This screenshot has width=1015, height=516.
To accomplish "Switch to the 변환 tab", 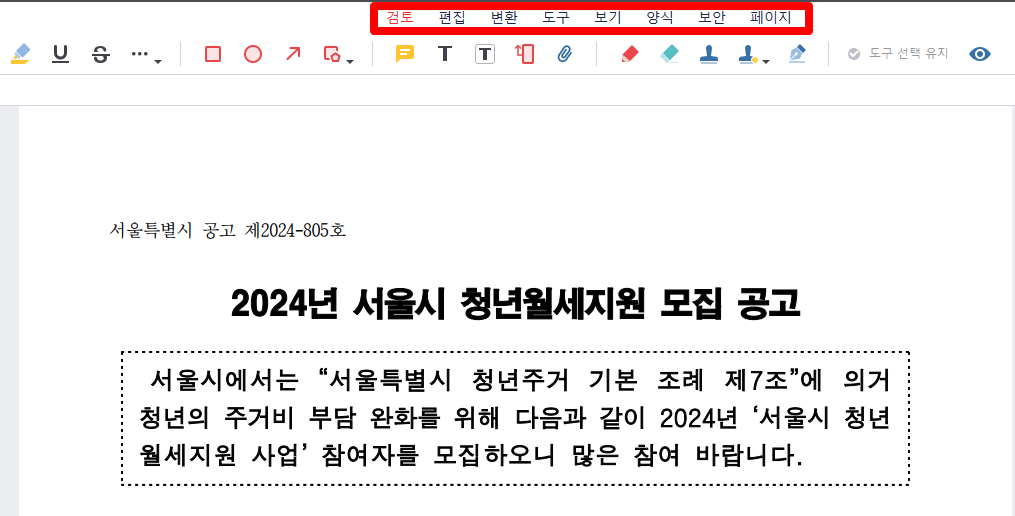I will pos(504,17).
